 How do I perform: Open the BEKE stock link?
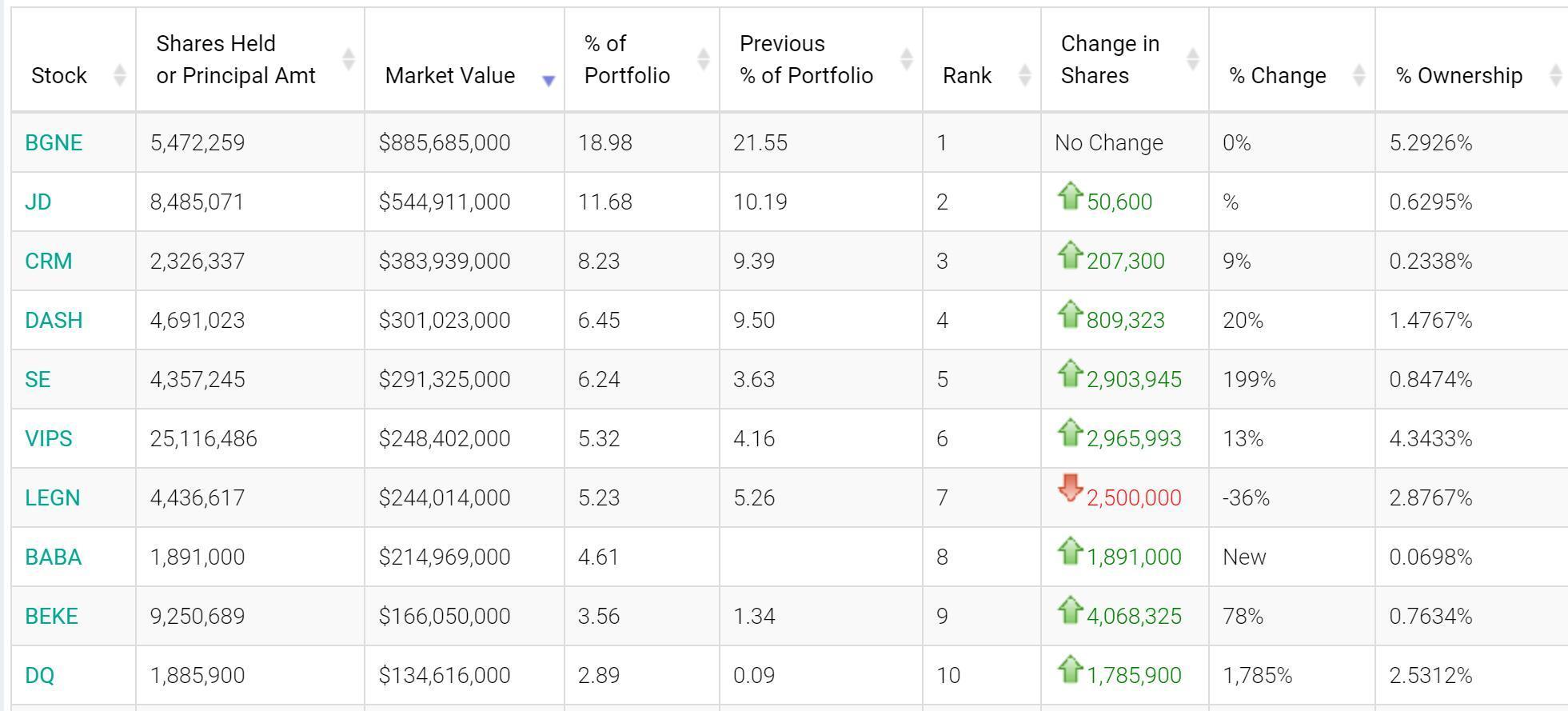point(52,616)
